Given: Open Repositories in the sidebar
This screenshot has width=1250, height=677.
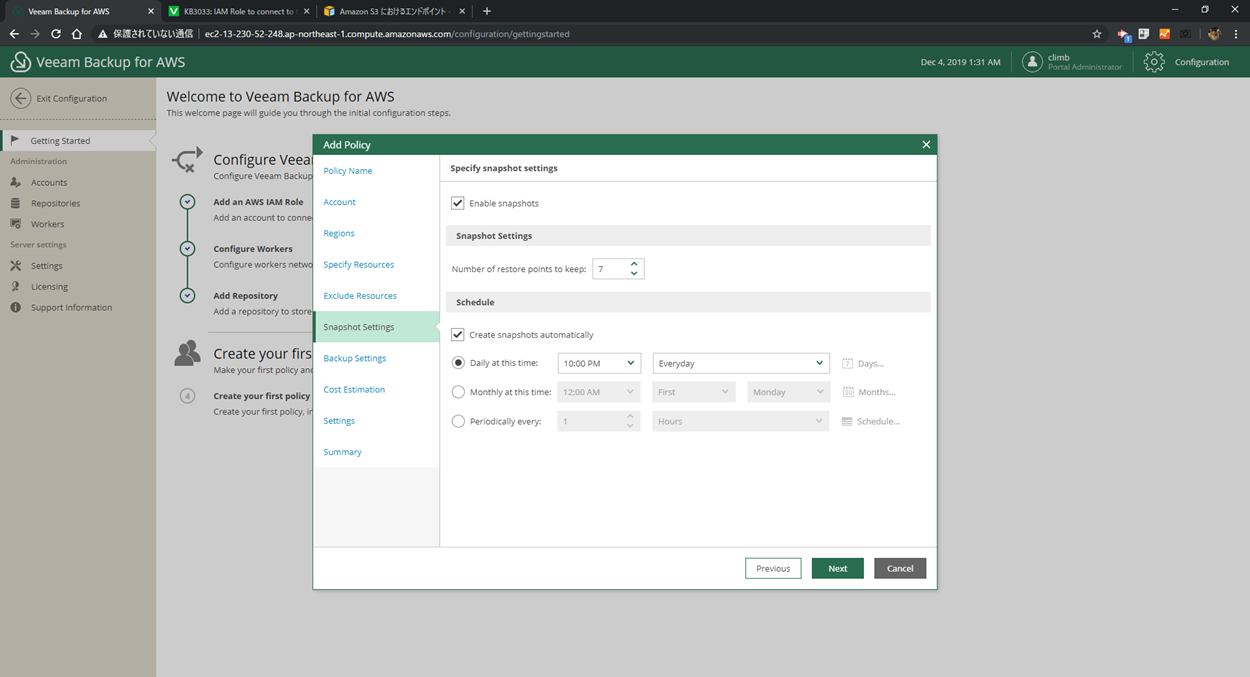Looking at the screenshot, I should coord(55,203).
